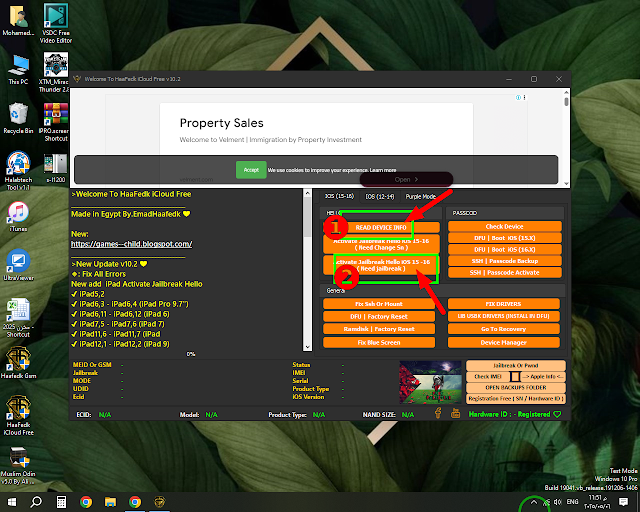Click the Check Device button
Screen dimensions: 640x512
pos(504,226)
